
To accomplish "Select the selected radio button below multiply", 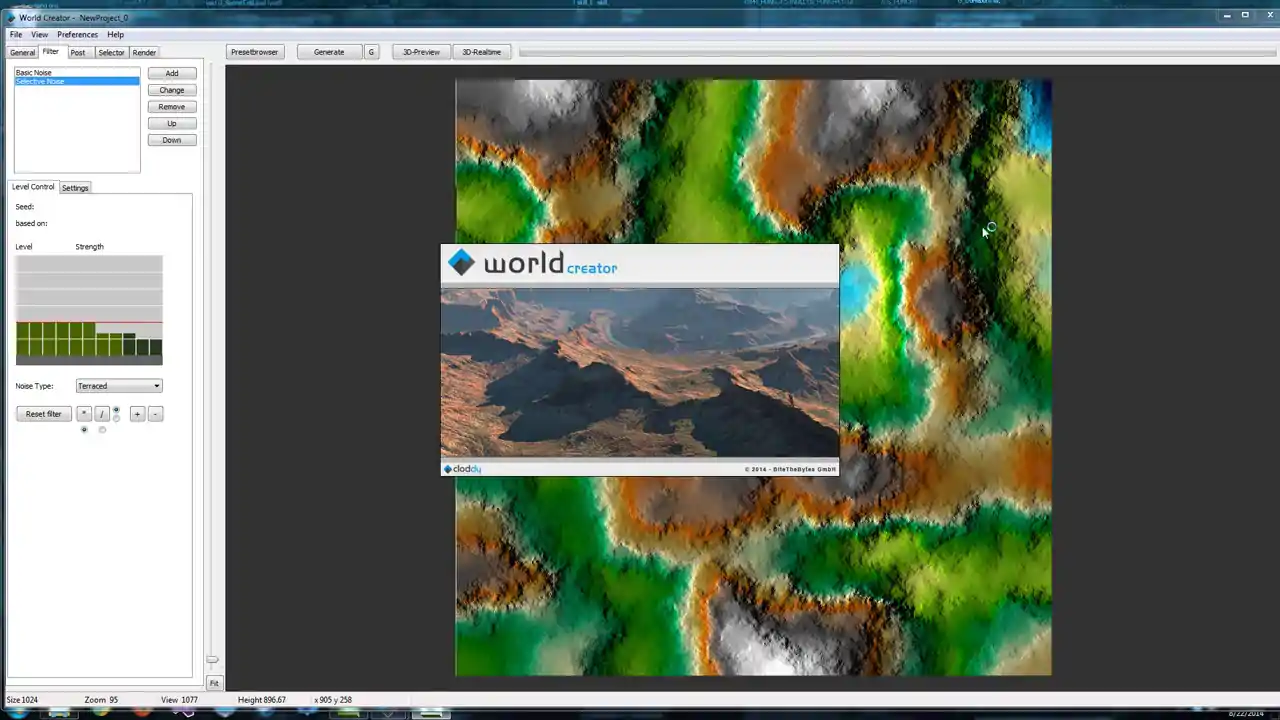I will coord(84,430).
